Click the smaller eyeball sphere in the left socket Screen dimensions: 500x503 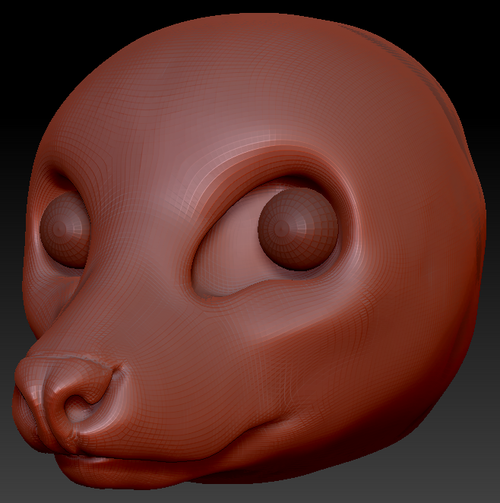tap(65, 230)
